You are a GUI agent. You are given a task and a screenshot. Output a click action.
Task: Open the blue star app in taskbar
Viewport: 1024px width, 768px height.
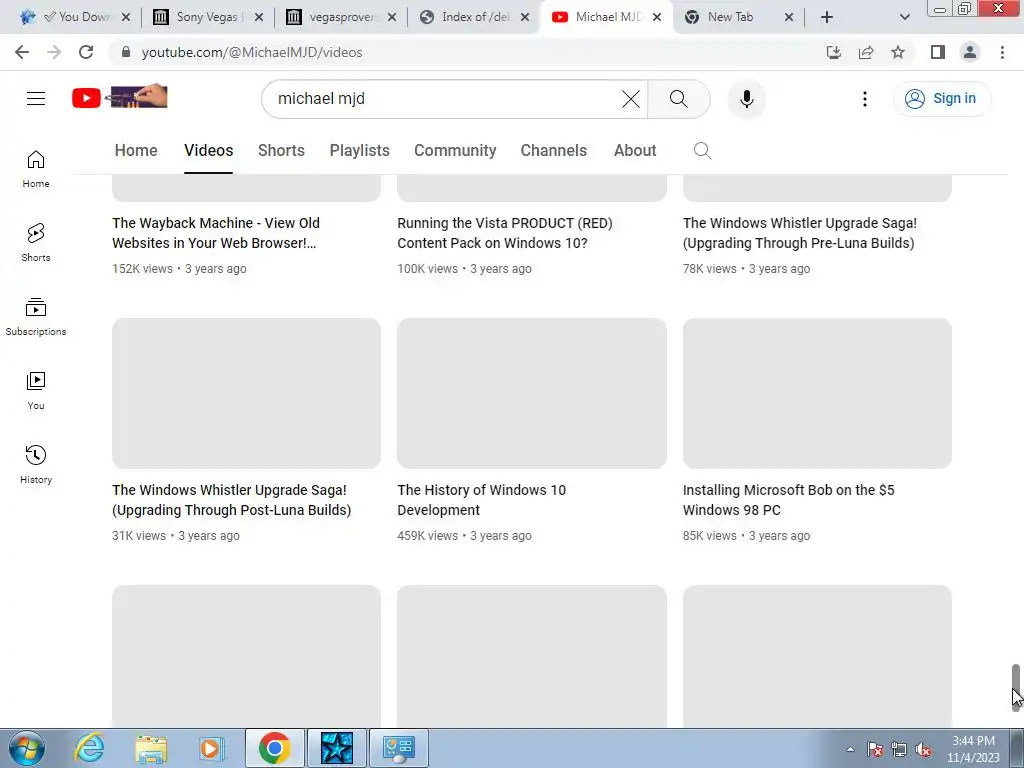coord(337,748)
